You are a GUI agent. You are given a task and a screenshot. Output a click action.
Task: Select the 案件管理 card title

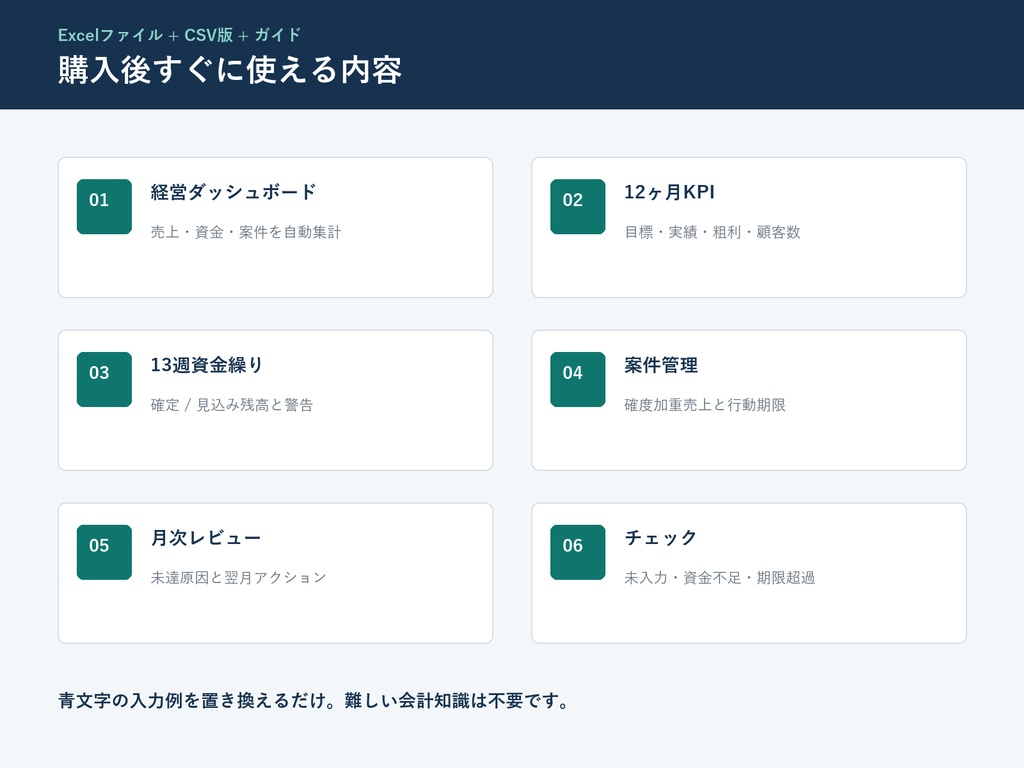[661, 365]
